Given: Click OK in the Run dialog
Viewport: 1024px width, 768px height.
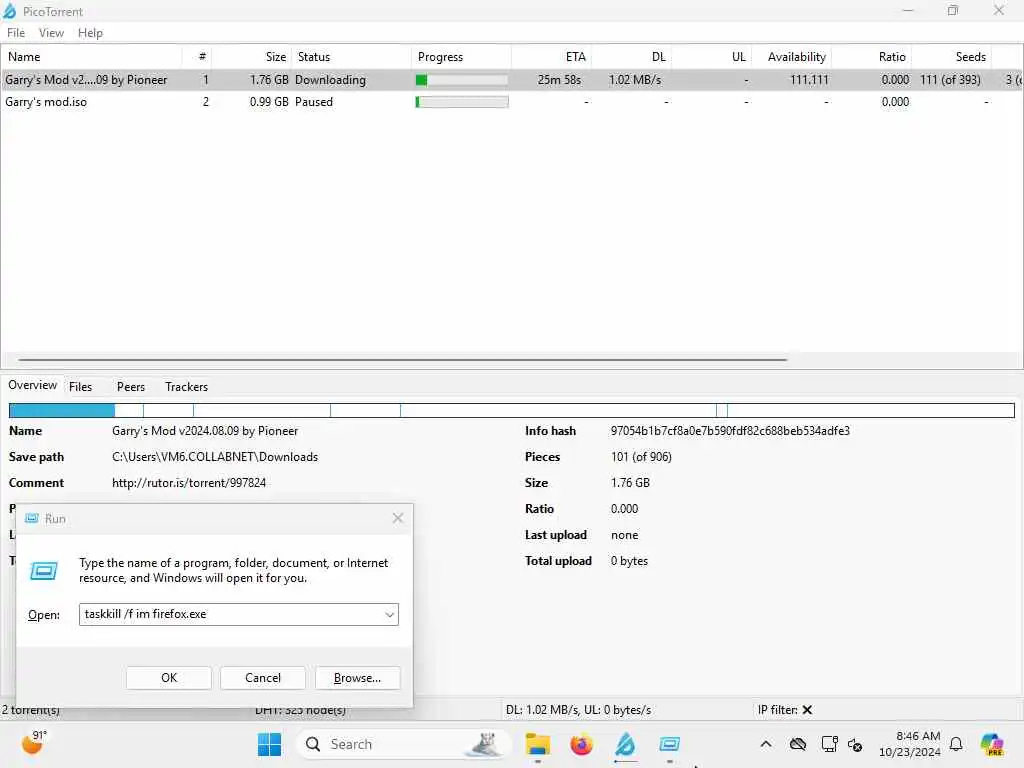Looking at the screenshot, I should coord(168,678).
